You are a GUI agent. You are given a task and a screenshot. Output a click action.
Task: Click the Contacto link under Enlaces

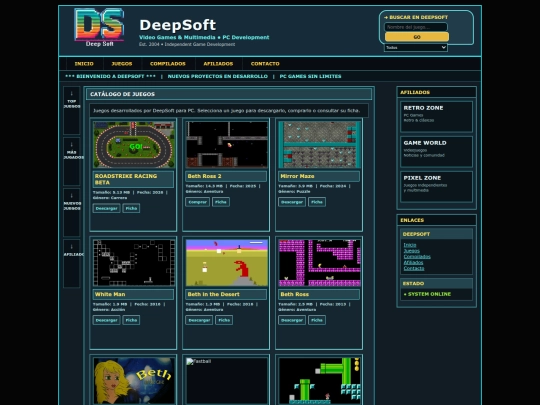click(414, 268)
